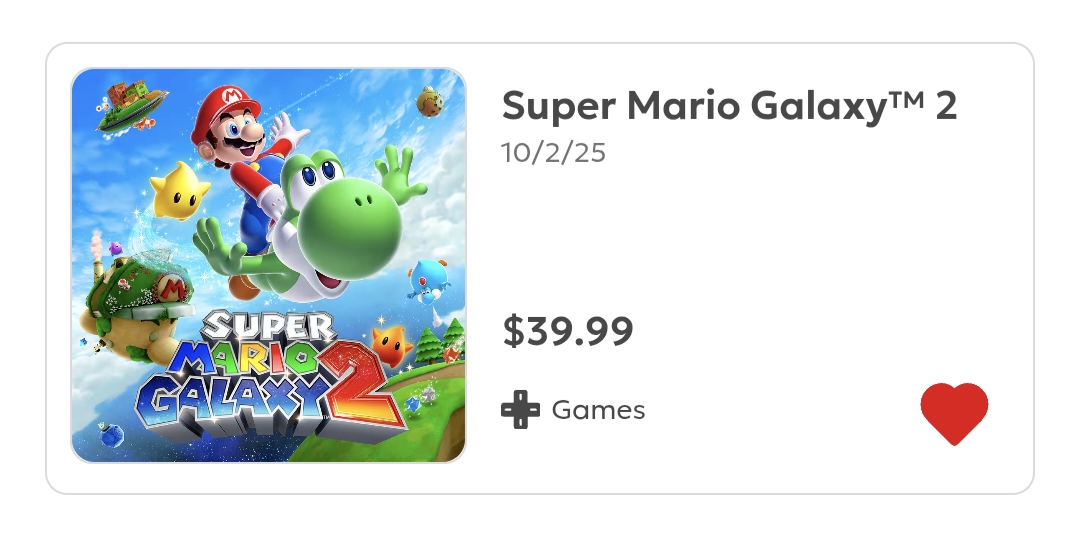Toggle the red heart favorite icon
This screenshot has width=1080, height=547.
point(954,413)
